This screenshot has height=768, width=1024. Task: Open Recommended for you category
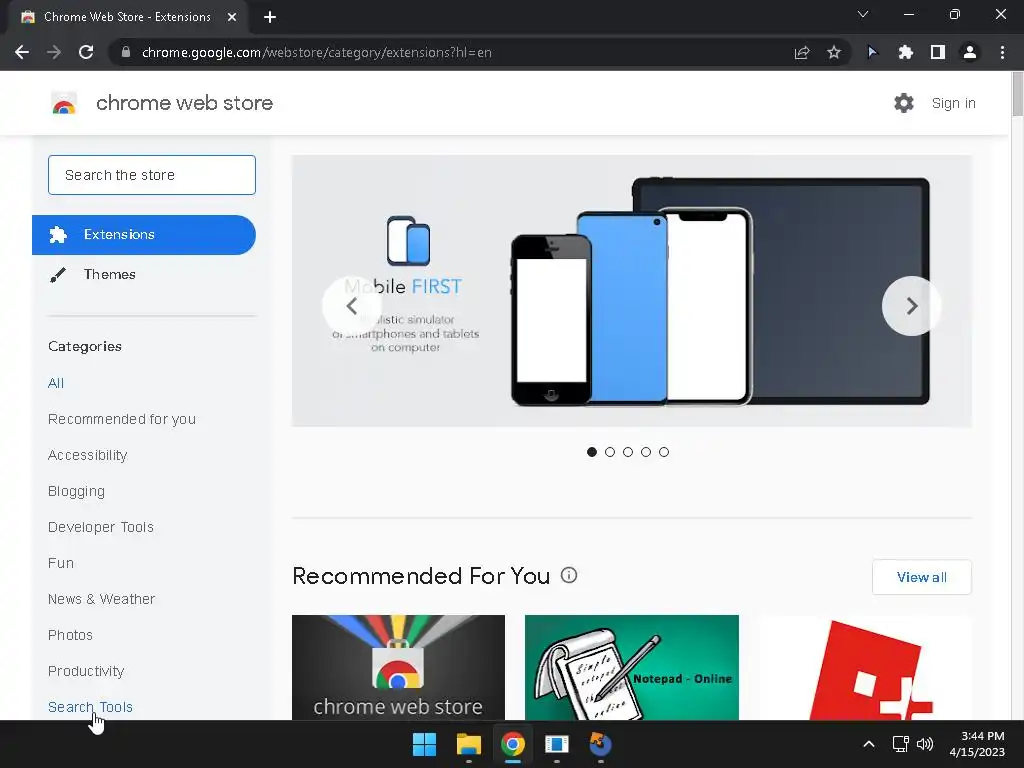pos(122,419)
